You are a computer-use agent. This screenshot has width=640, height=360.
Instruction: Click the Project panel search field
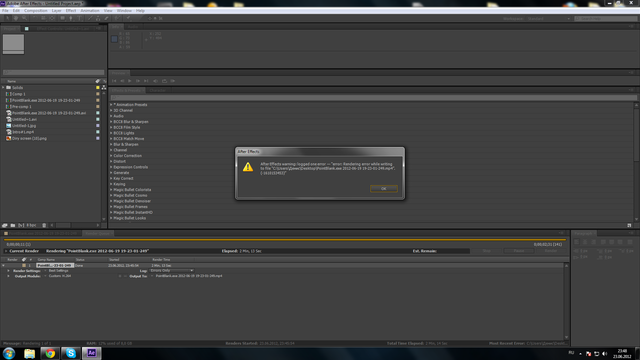click(53, 72)
